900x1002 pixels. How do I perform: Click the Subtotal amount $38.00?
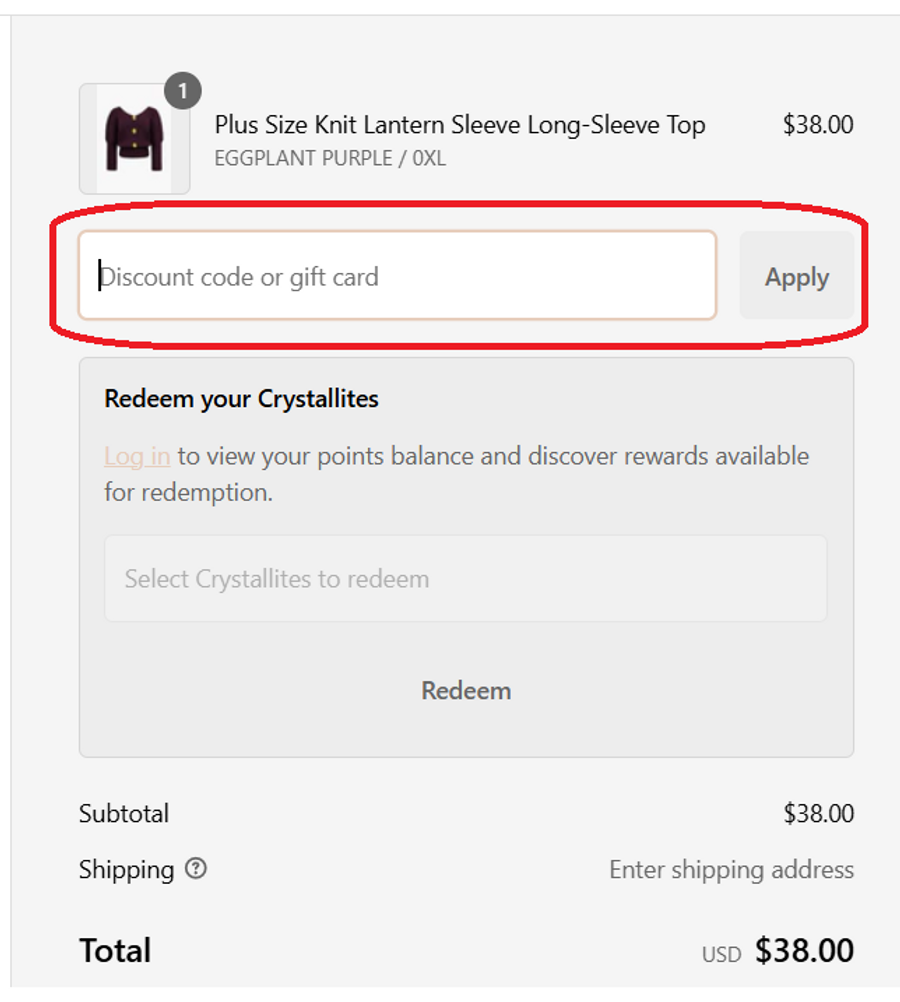(818, 813)
